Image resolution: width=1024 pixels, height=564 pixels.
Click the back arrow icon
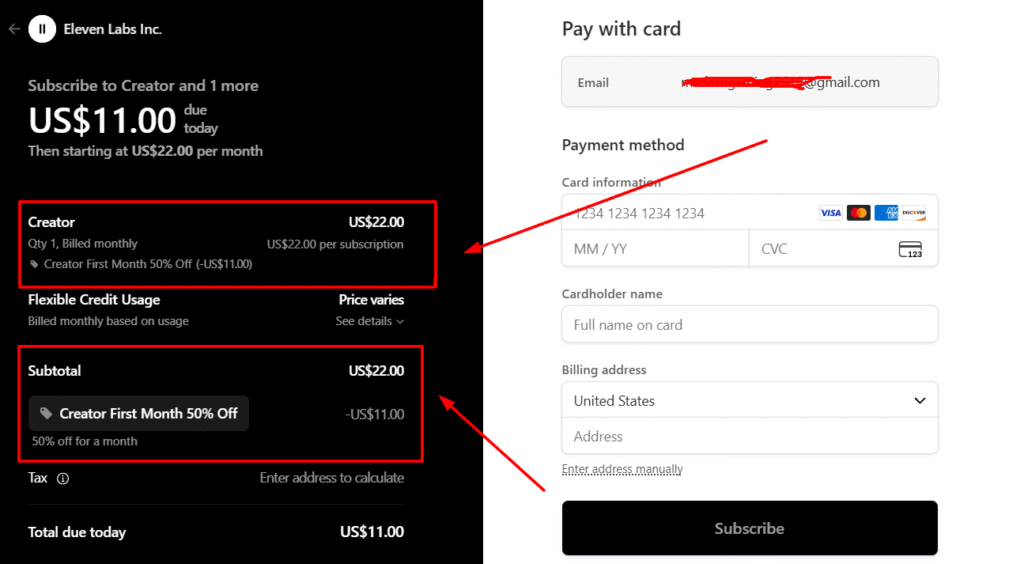point(14,29)
